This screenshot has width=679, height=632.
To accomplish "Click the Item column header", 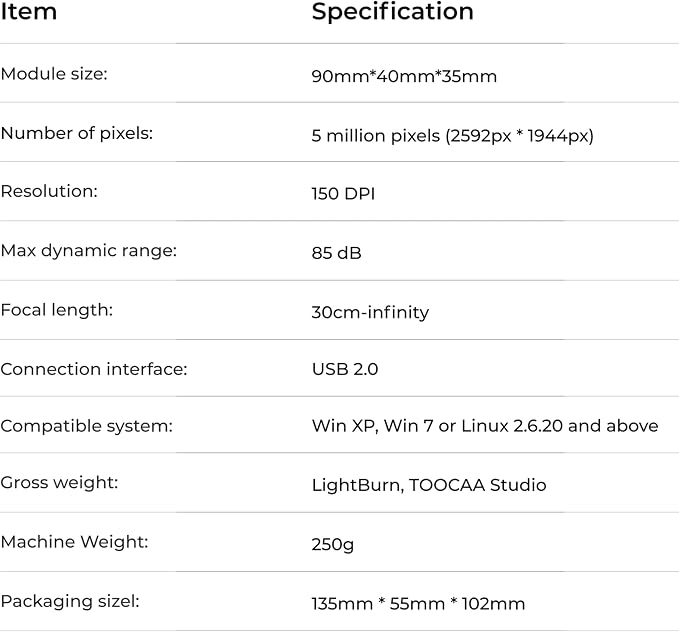I will (x=29, y=12).
